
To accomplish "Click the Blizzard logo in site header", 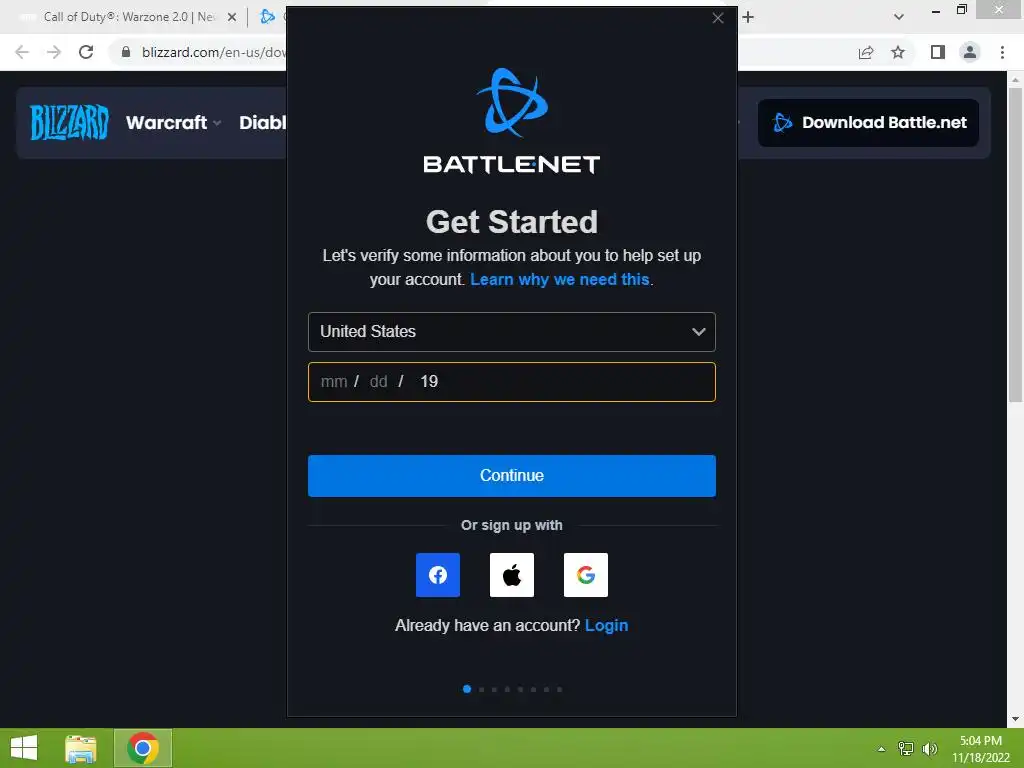I will point(69,122).
